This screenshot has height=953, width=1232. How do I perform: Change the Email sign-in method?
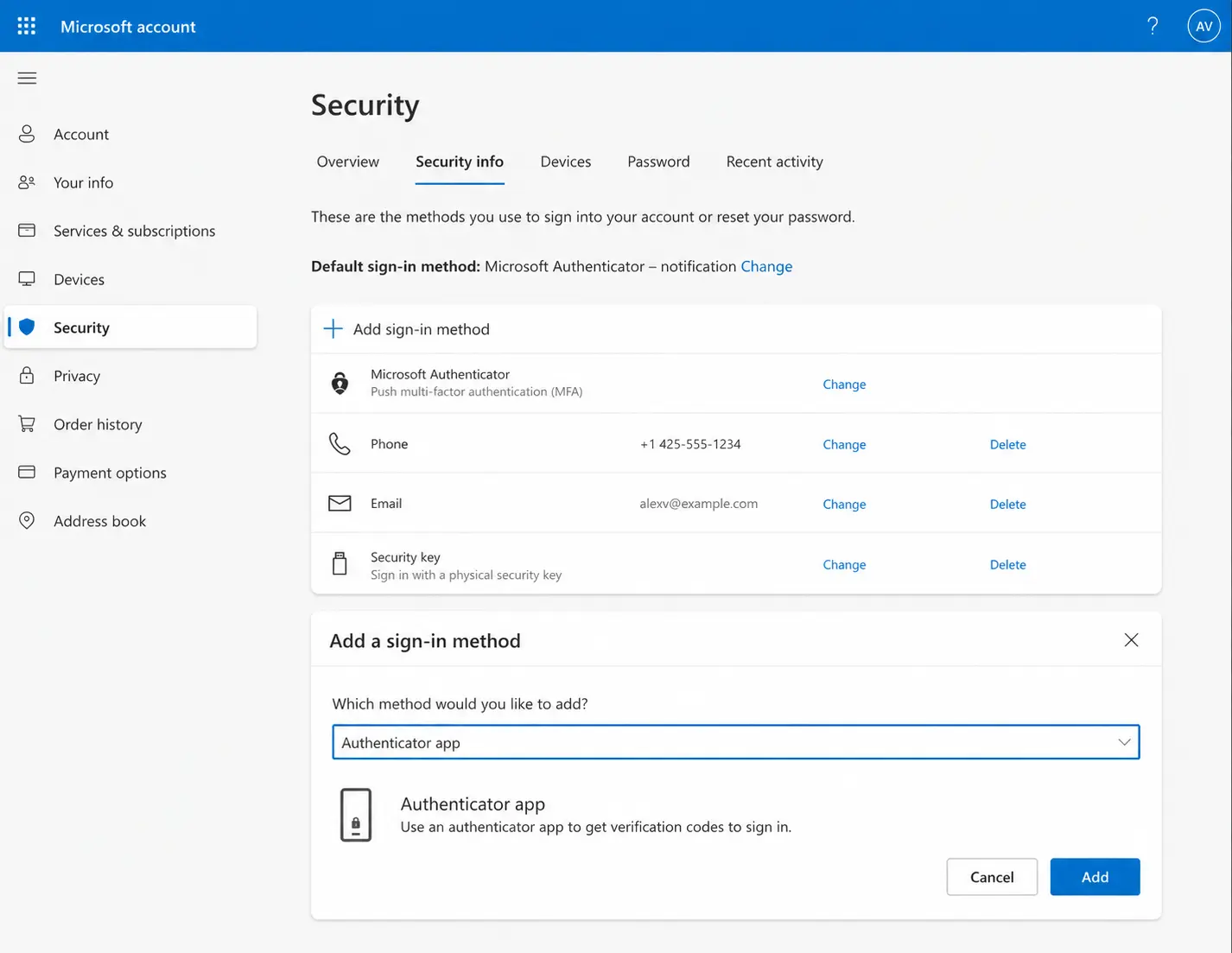point(844,505)
